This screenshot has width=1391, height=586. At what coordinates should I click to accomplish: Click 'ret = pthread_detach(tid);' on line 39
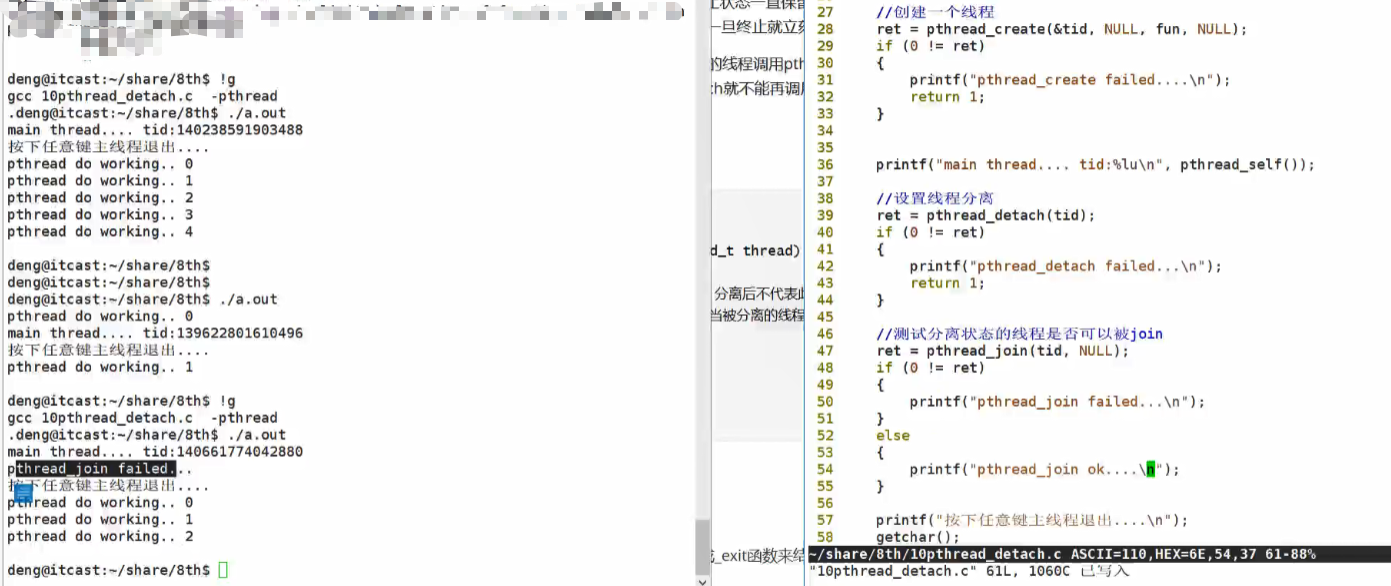point(986,216)
